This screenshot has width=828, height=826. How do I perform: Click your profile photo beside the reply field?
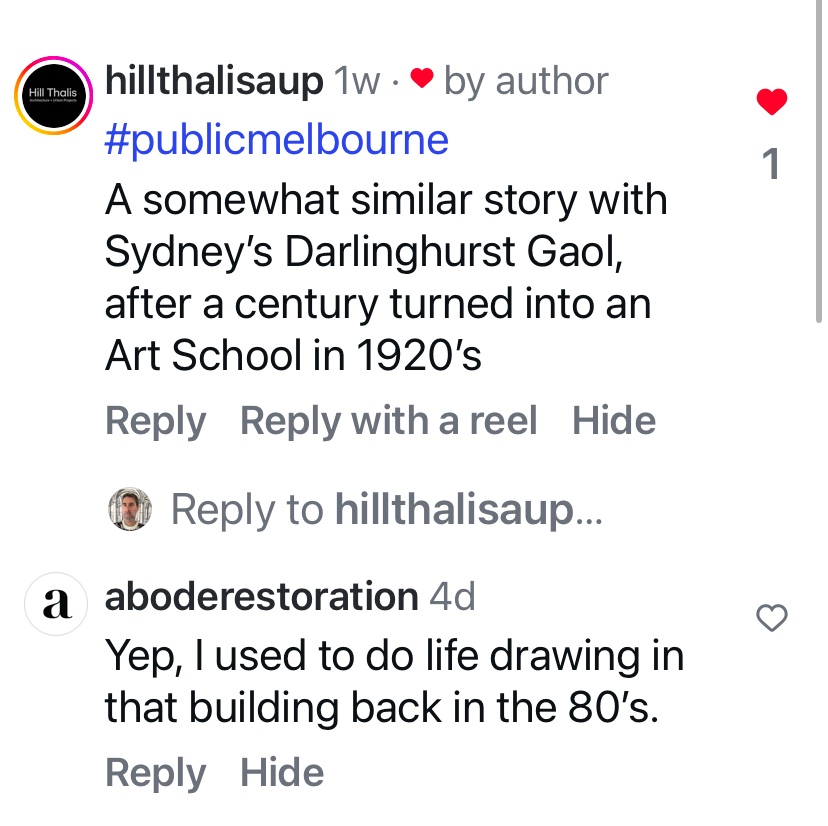coord(129,509)
